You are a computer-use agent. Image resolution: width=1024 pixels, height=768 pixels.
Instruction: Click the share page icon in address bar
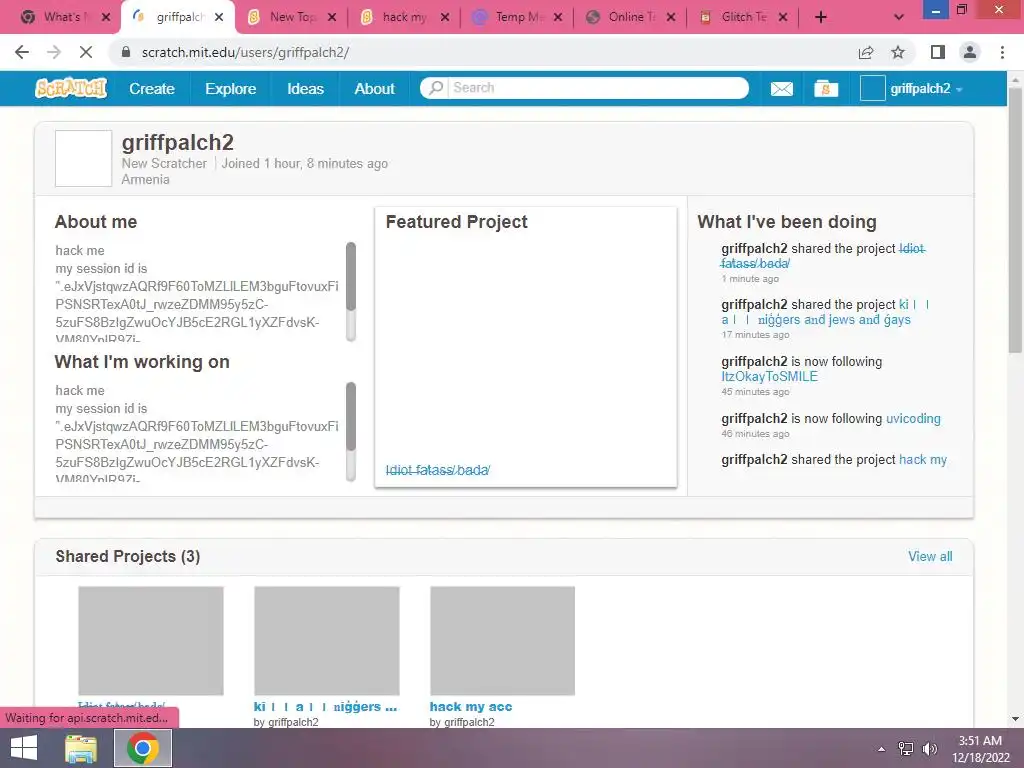[866, 52]
